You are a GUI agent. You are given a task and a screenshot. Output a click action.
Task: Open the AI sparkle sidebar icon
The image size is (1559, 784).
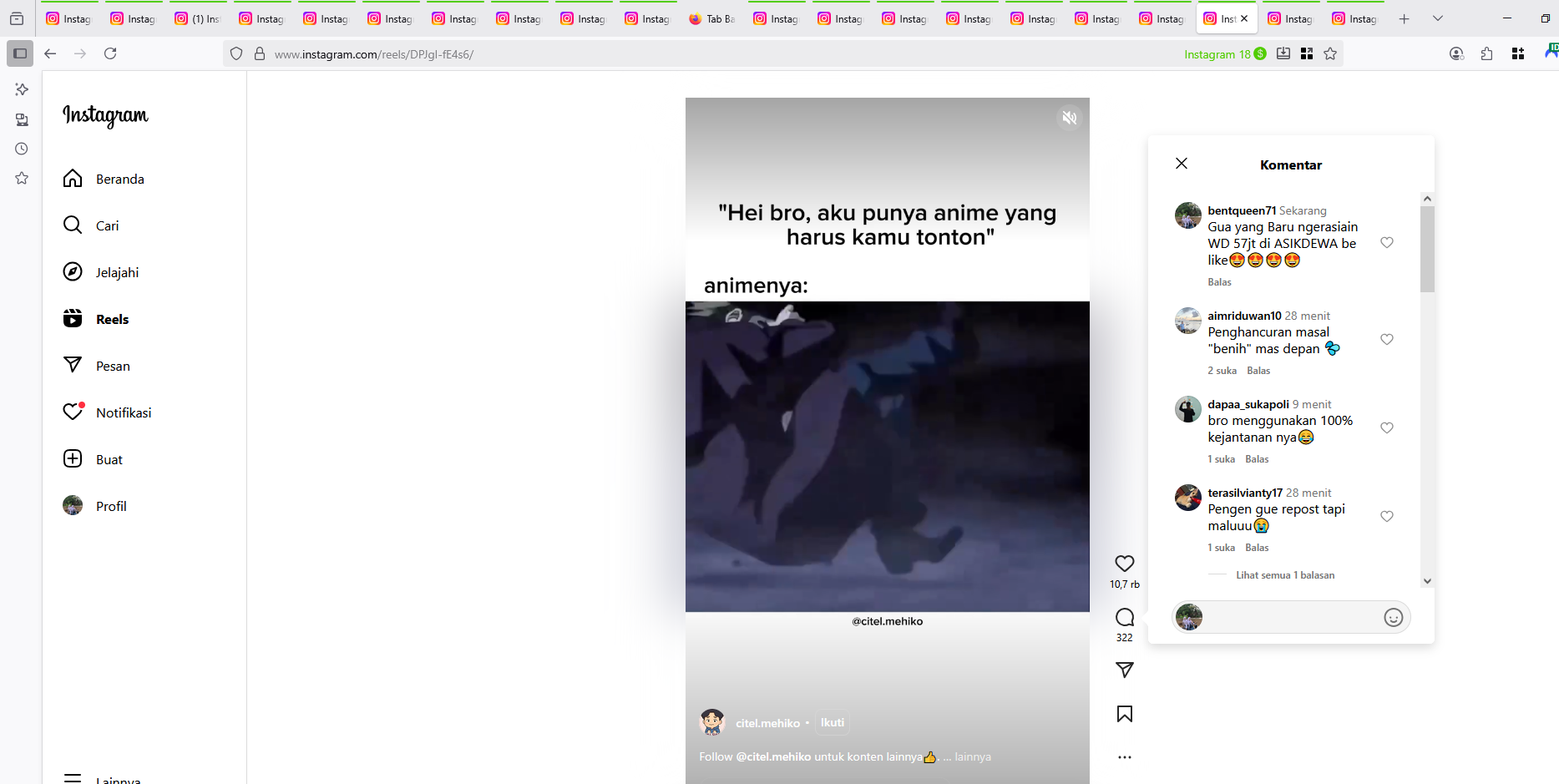point(22,89)
